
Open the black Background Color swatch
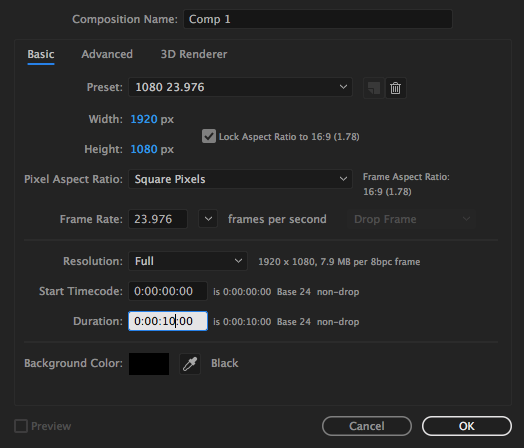(x=149, y=364)
